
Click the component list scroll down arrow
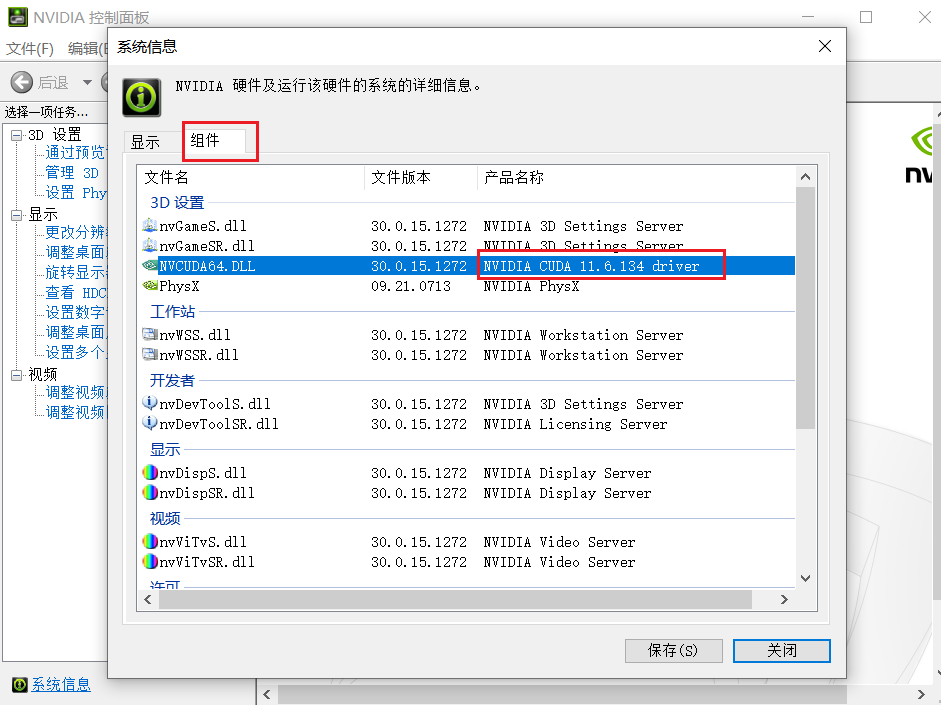point(805,578)
